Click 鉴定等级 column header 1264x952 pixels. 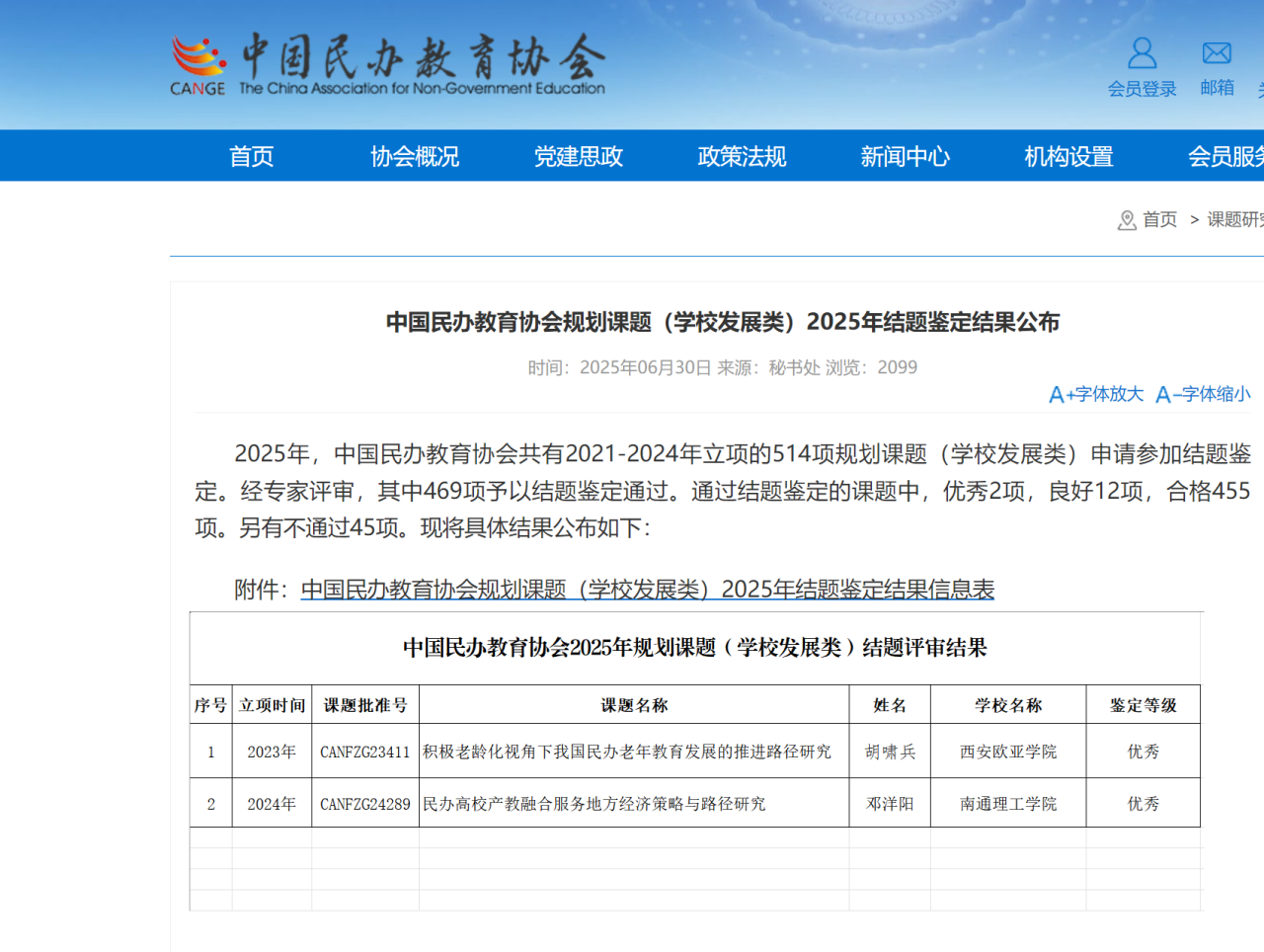pyautogui.click(x=1144, y=705)
